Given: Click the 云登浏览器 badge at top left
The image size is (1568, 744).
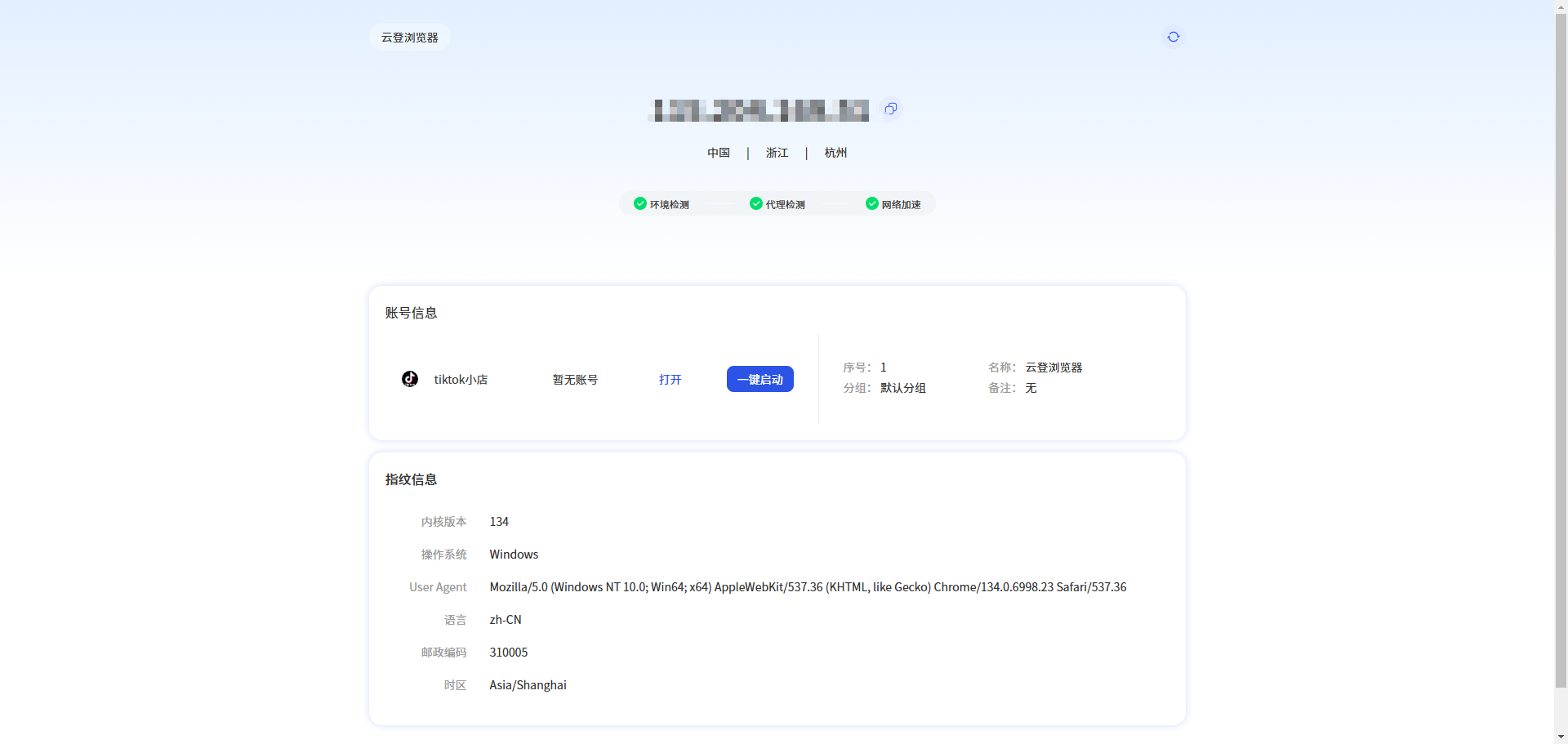Looking at the screenshot, I should click(x=409, y=37).
